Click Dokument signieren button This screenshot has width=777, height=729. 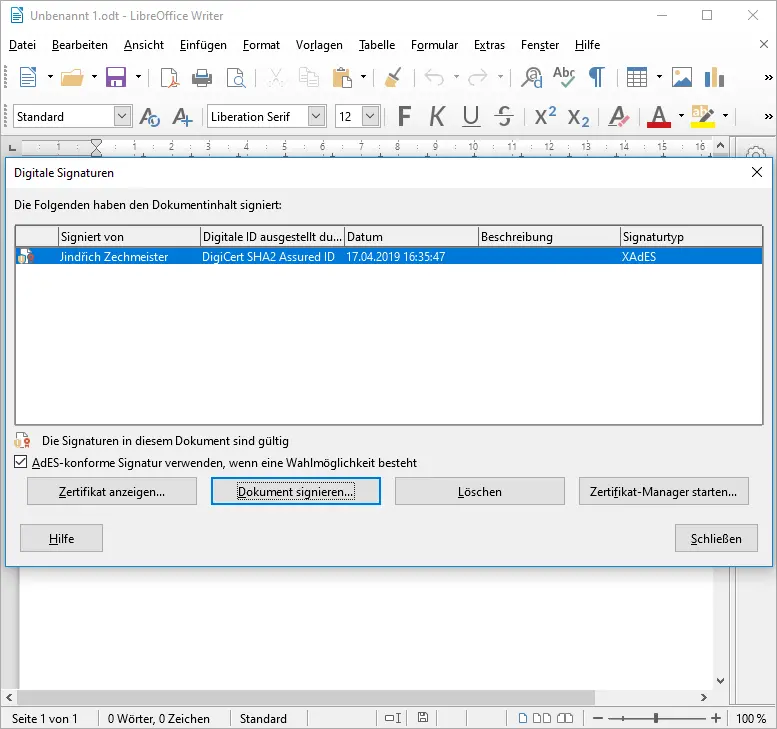(x=296, y=491)
